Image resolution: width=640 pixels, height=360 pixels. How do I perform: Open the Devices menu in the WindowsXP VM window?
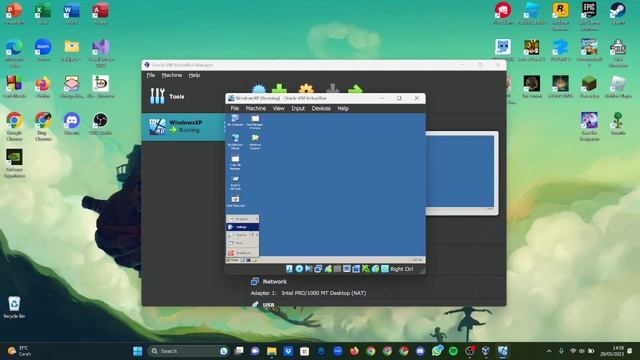click(x=321, y=109)
